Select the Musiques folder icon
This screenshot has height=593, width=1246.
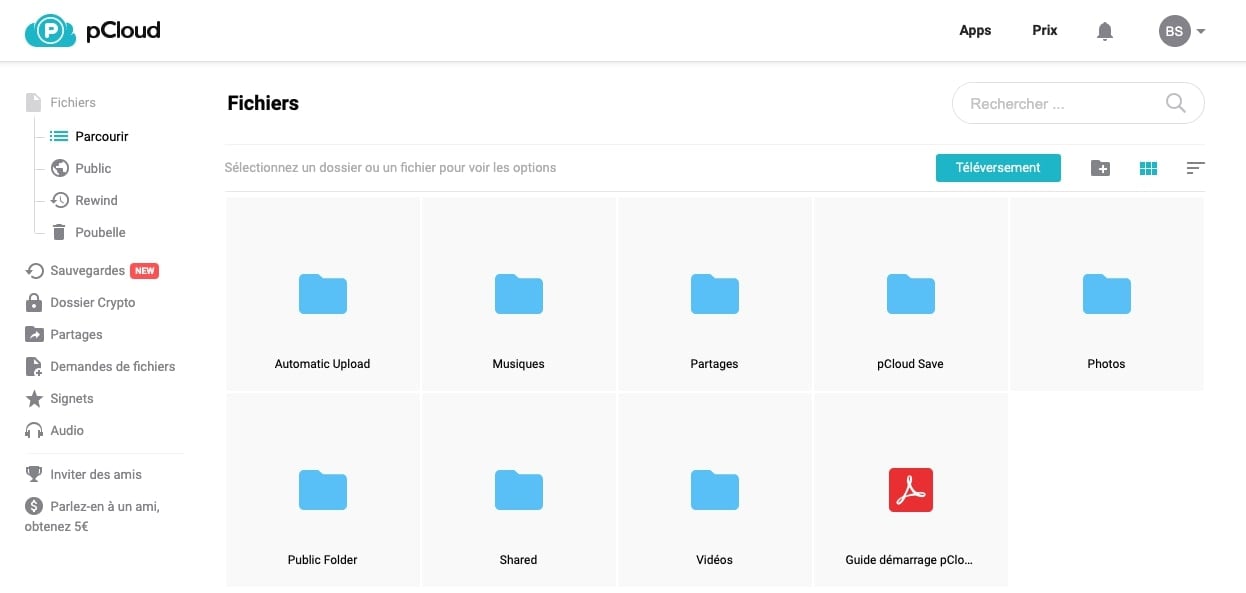point(519,294)
